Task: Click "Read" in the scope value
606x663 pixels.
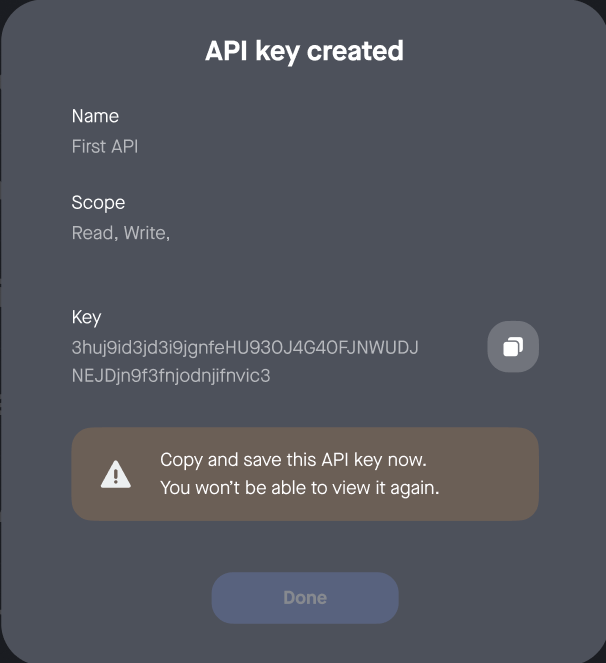Action: (x=92, y=234)
